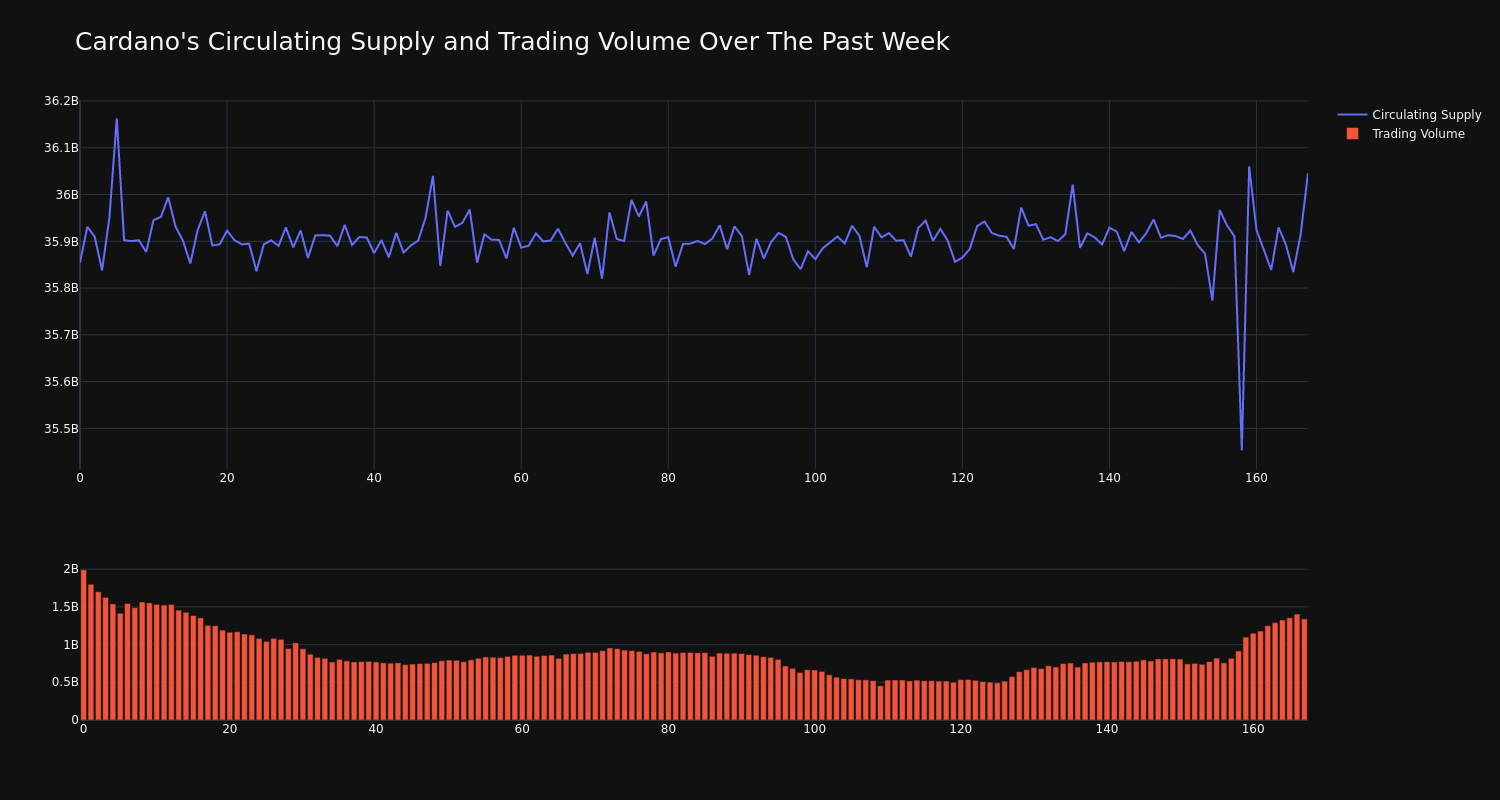Click the tallest first bar in volume chart
Image resolution: width=1500 pixels, height=800 pixels.
click(x=83, y=645)
